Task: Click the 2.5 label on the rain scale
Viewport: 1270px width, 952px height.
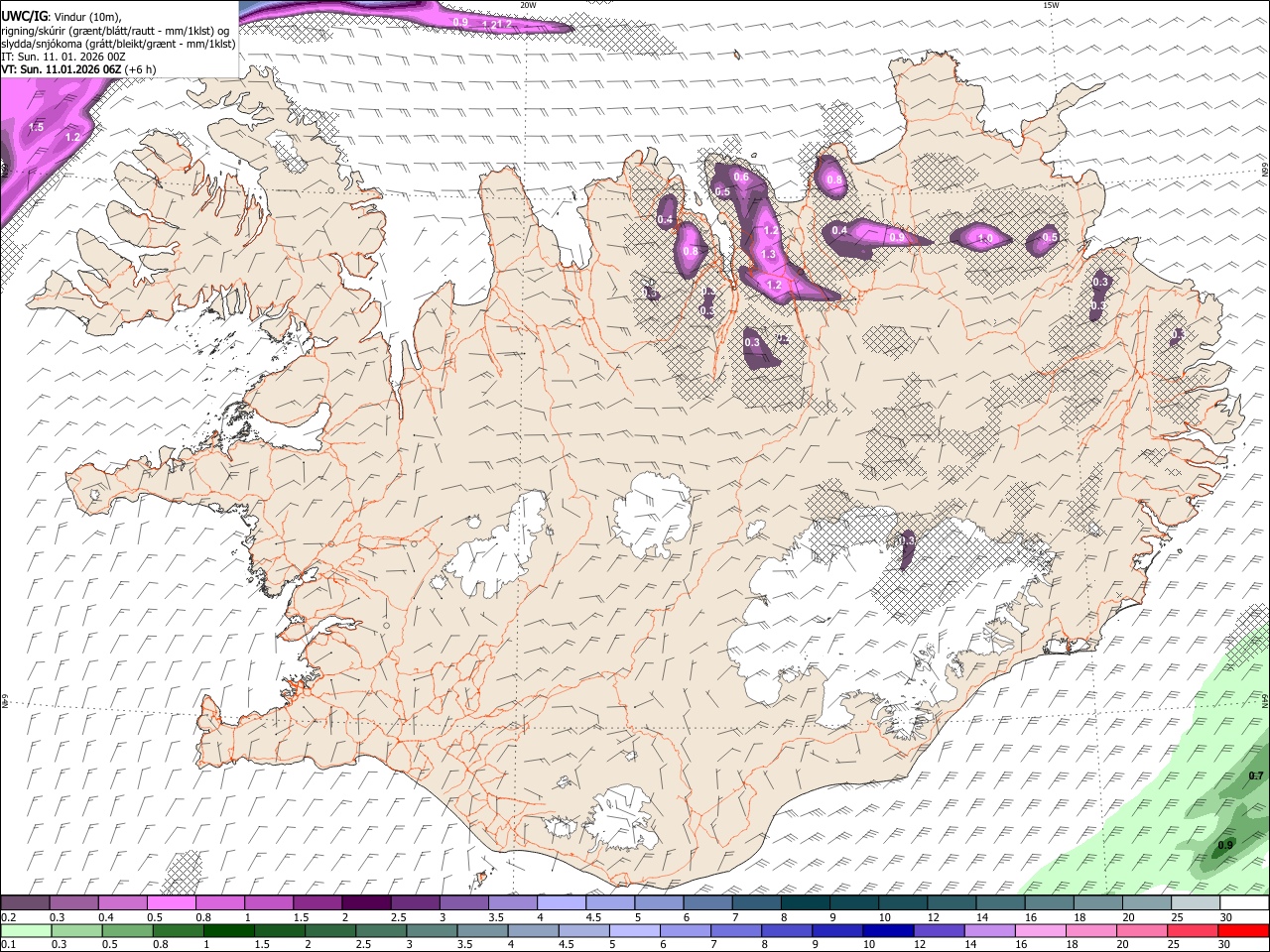Action: 361,944
